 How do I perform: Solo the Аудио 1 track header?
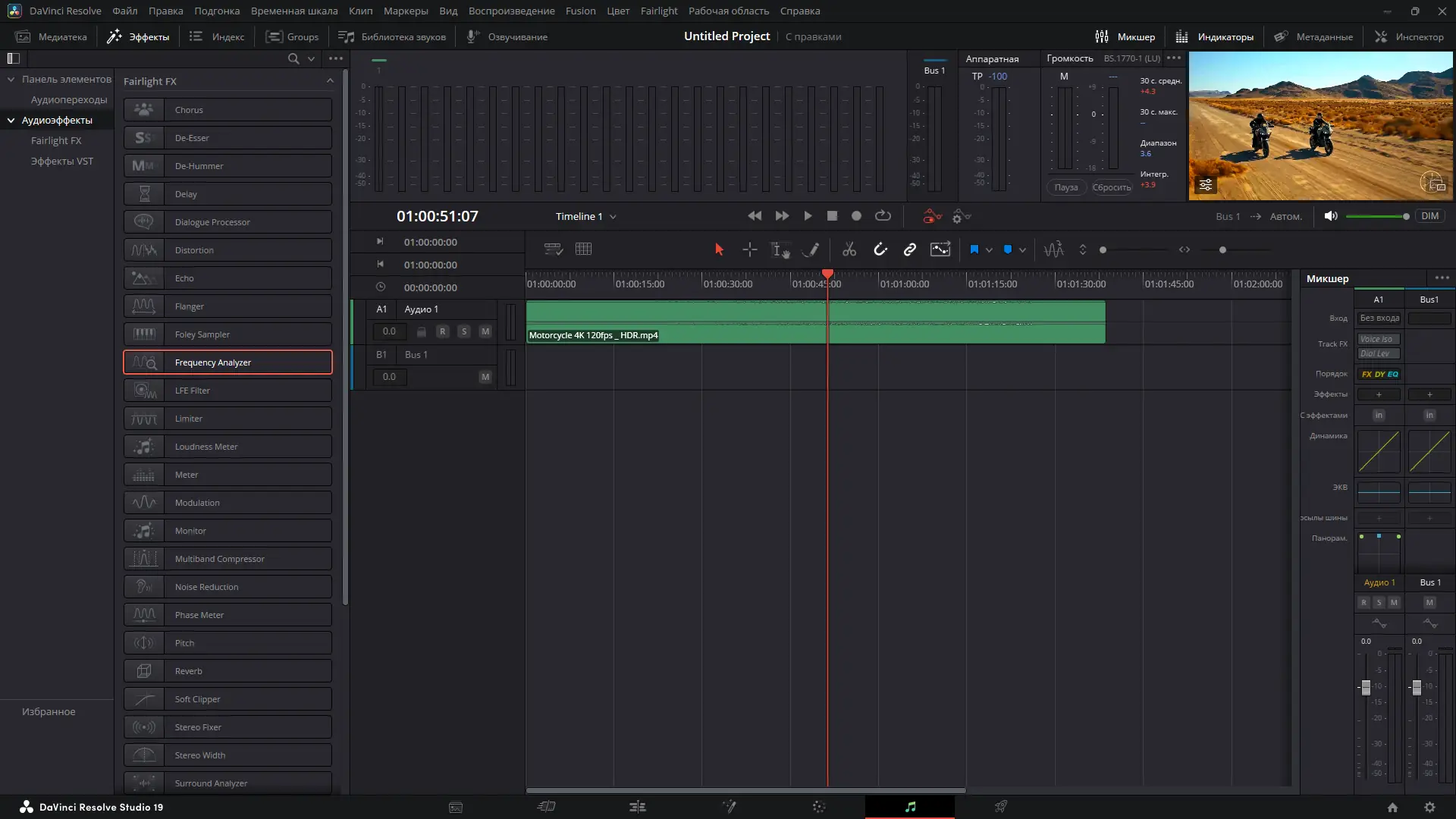click(x=464, y=331)
